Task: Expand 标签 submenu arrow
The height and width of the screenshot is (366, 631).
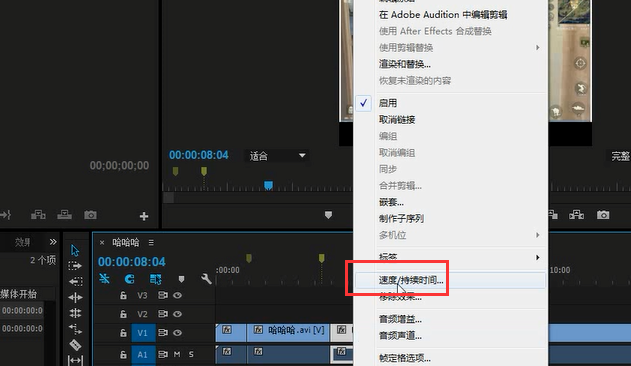Action: coord(538,257)
